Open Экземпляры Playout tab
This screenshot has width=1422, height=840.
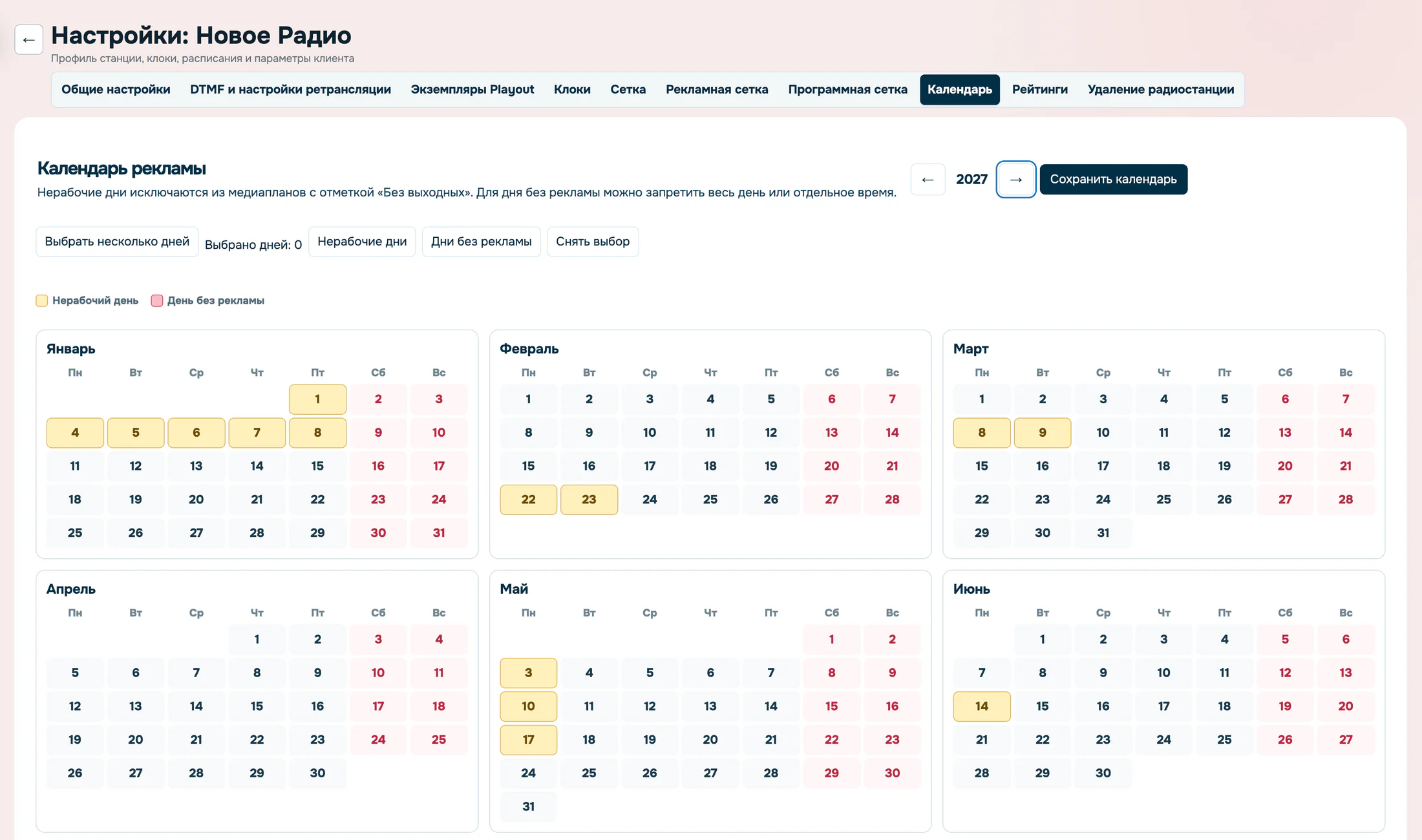point(472,89)
